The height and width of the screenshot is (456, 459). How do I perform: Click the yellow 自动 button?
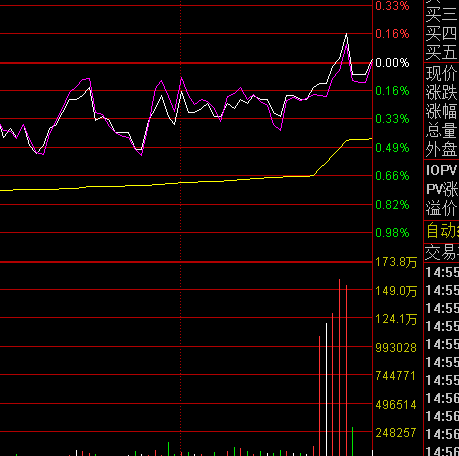pos(442,231)
